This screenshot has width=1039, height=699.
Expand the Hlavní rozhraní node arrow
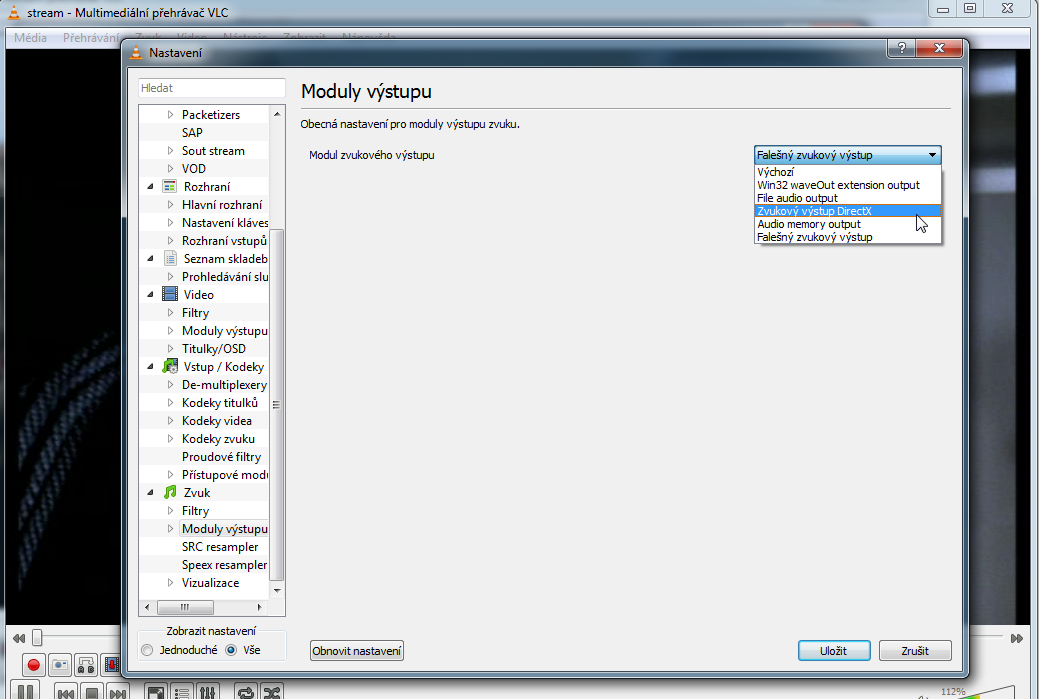[x=170, y=205]
